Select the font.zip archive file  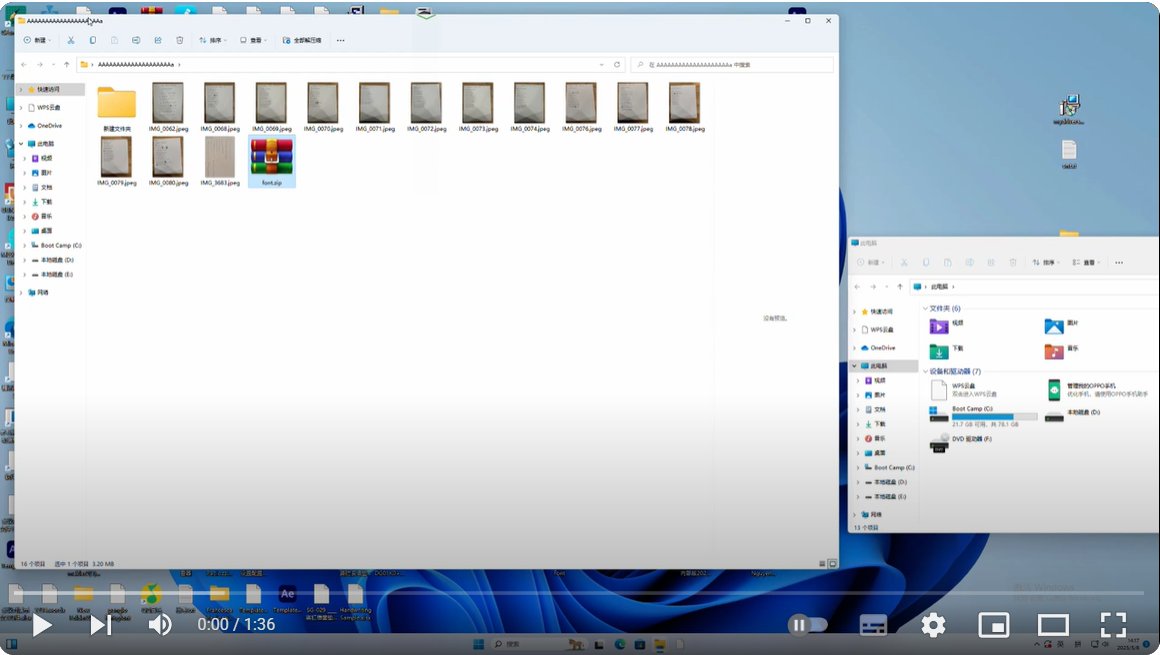pos(272,161)
